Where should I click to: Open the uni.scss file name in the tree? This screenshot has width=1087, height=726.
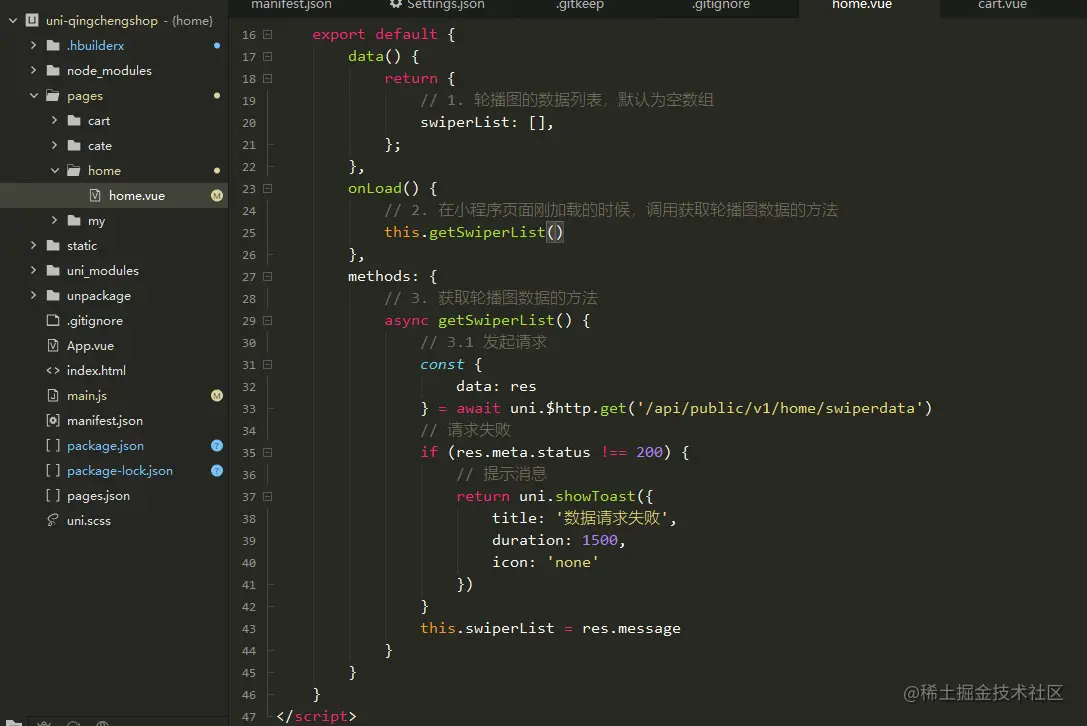[89, 520]
